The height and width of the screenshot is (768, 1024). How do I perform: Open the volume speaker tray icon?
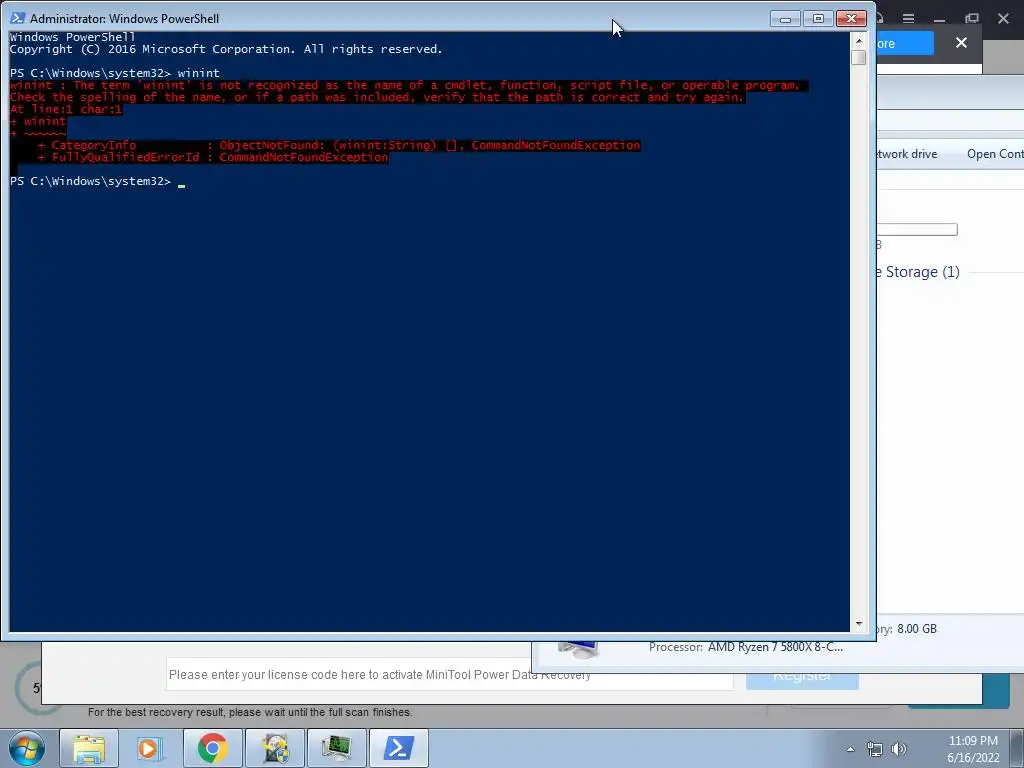click(x=899, y=749)
